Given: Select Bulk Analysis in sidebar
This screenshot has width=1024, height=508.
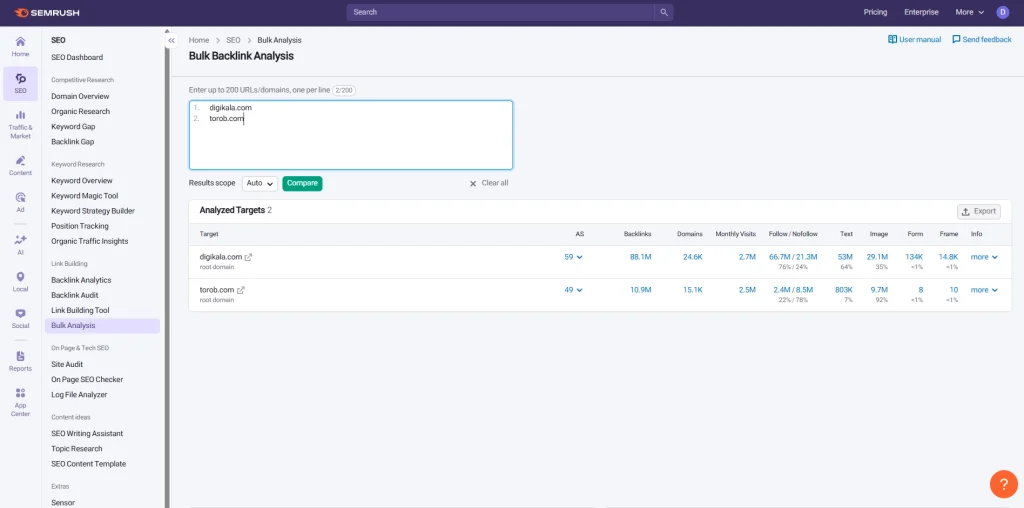Looking at the screenshot, I should 103,326.
